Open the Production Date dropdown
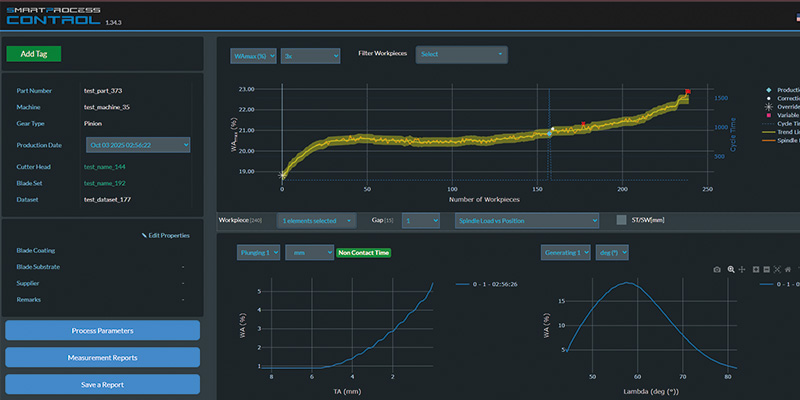 (x=138, y=145)
